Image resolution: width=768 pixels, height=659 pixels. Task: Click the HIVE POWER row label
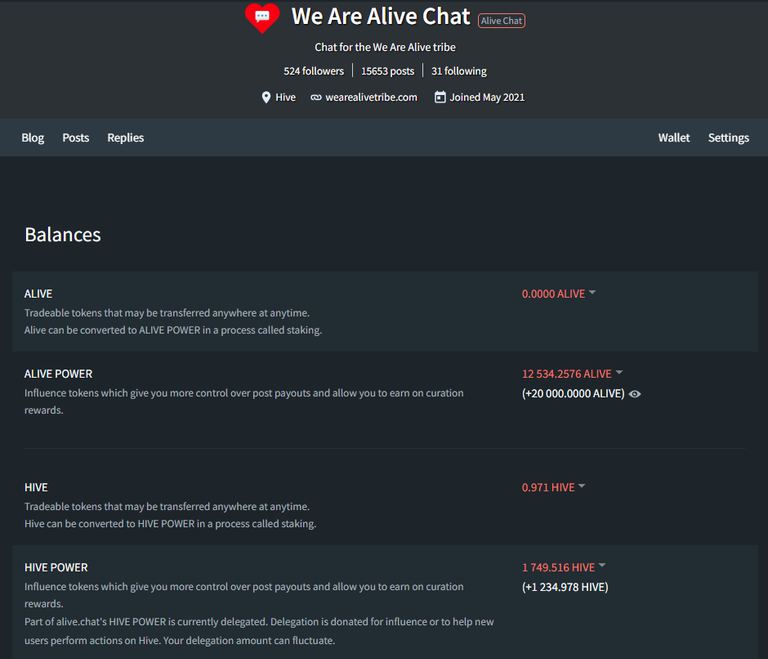[x=56, y=567]
